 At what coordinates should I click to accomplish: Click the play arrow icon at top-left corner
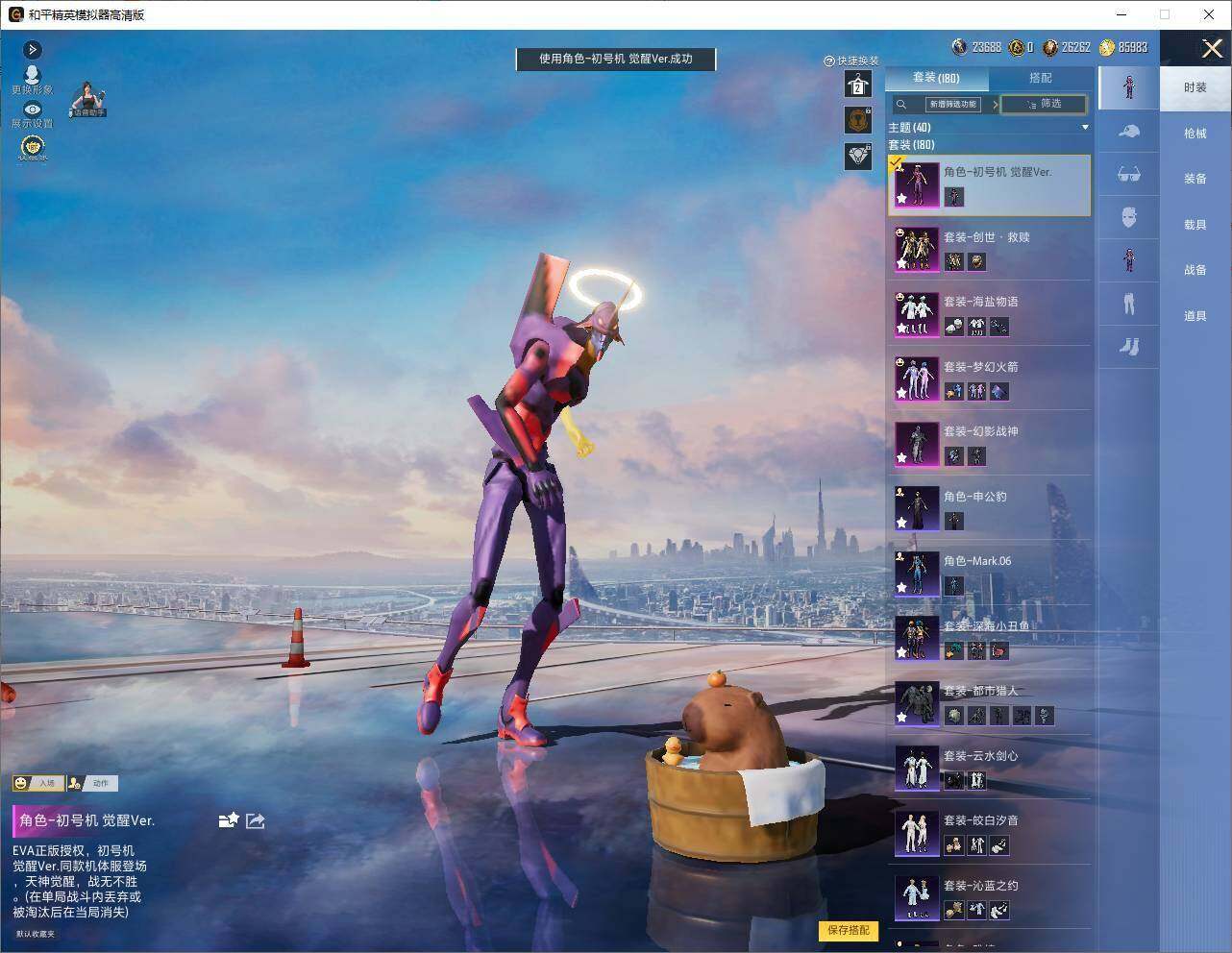(x=32, y=49)
